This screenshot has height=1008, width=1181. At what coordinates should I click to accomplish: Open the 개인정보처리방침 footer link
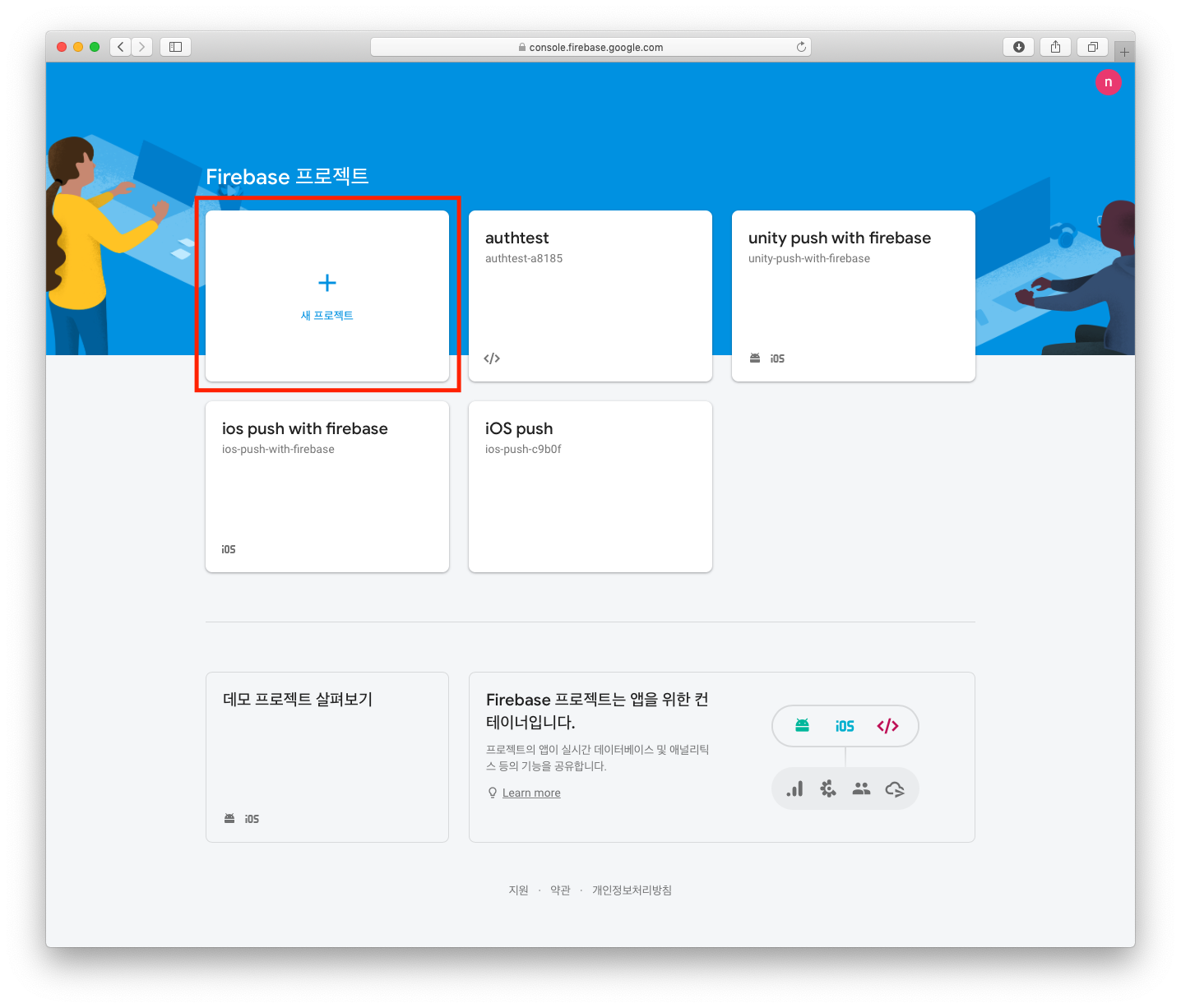click(632, 890)
